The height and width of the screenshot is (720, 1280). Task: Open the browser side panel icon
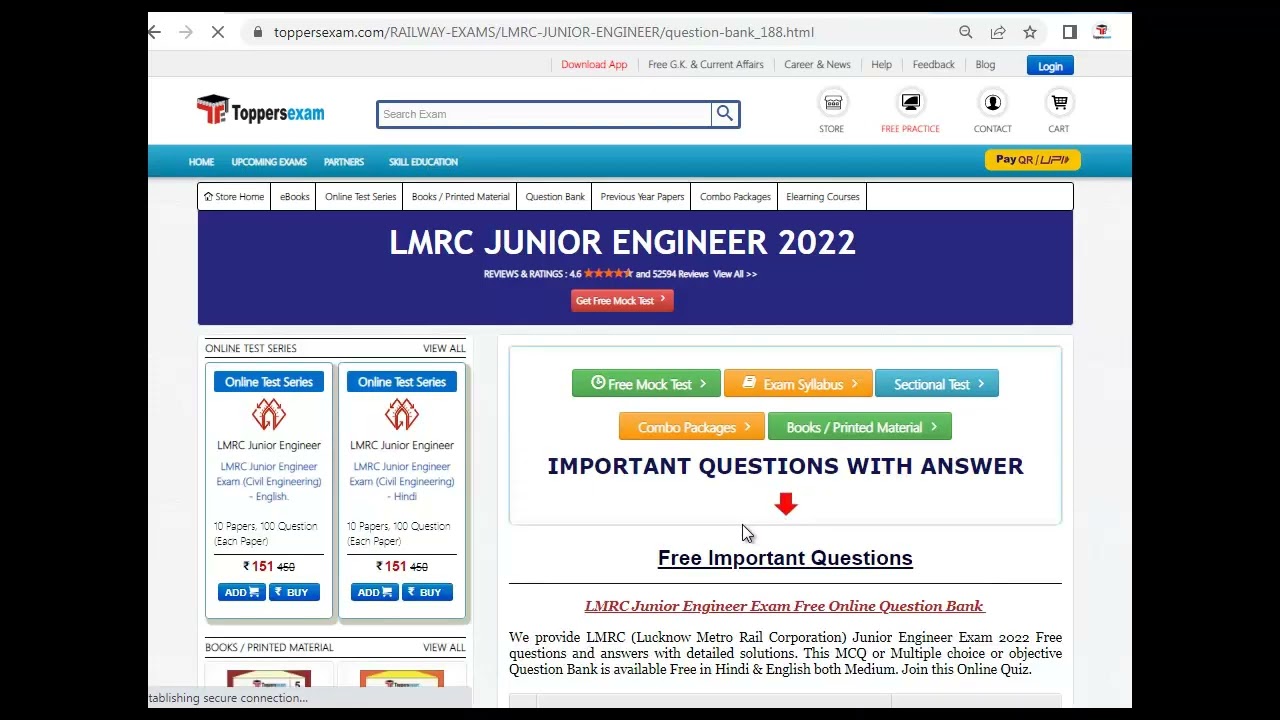coord(1070,32)
